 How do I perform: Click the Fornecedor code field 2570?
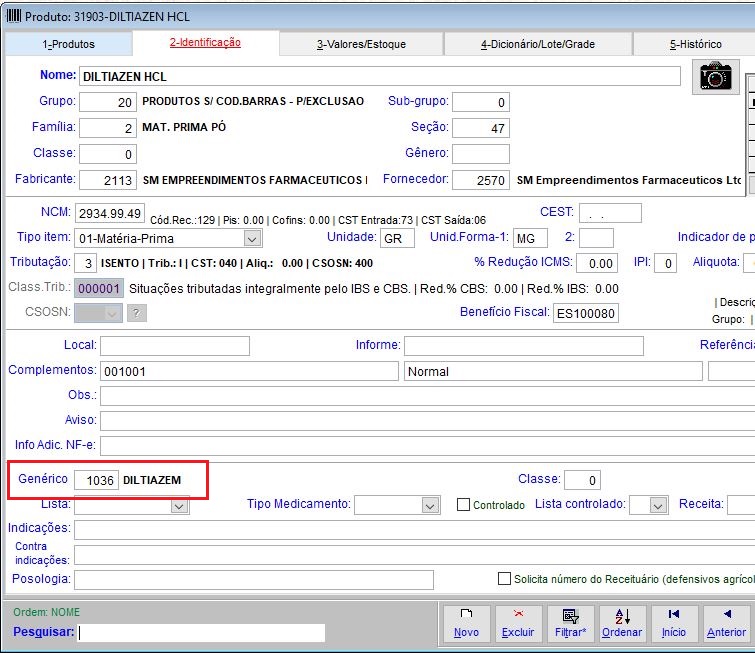point(481,180)
